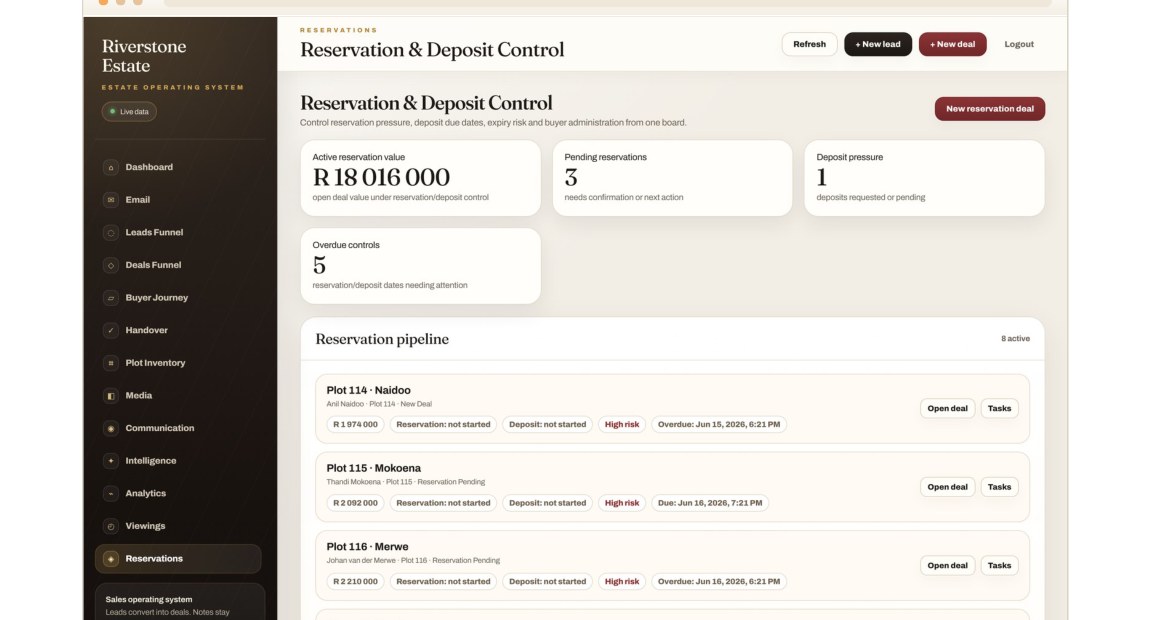The image size is (1150, 620).
Task: Open the Communication section
Action: 178,428
